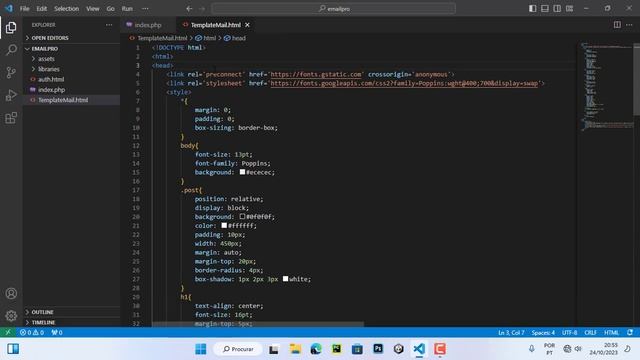
Task: Change language mode via HTML status item
Action: coord(611,332)
